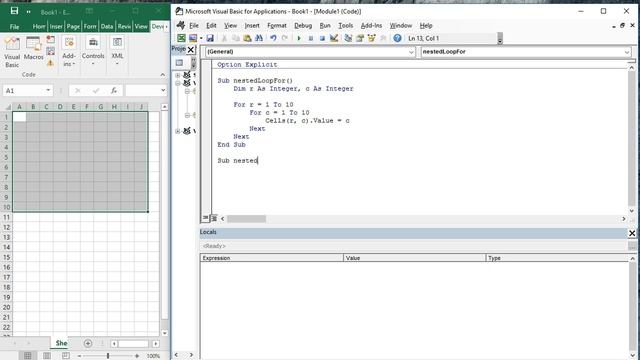Add a new sheet with plus button
The height and width of the screenshot is (360, 640).
point(88,343)
